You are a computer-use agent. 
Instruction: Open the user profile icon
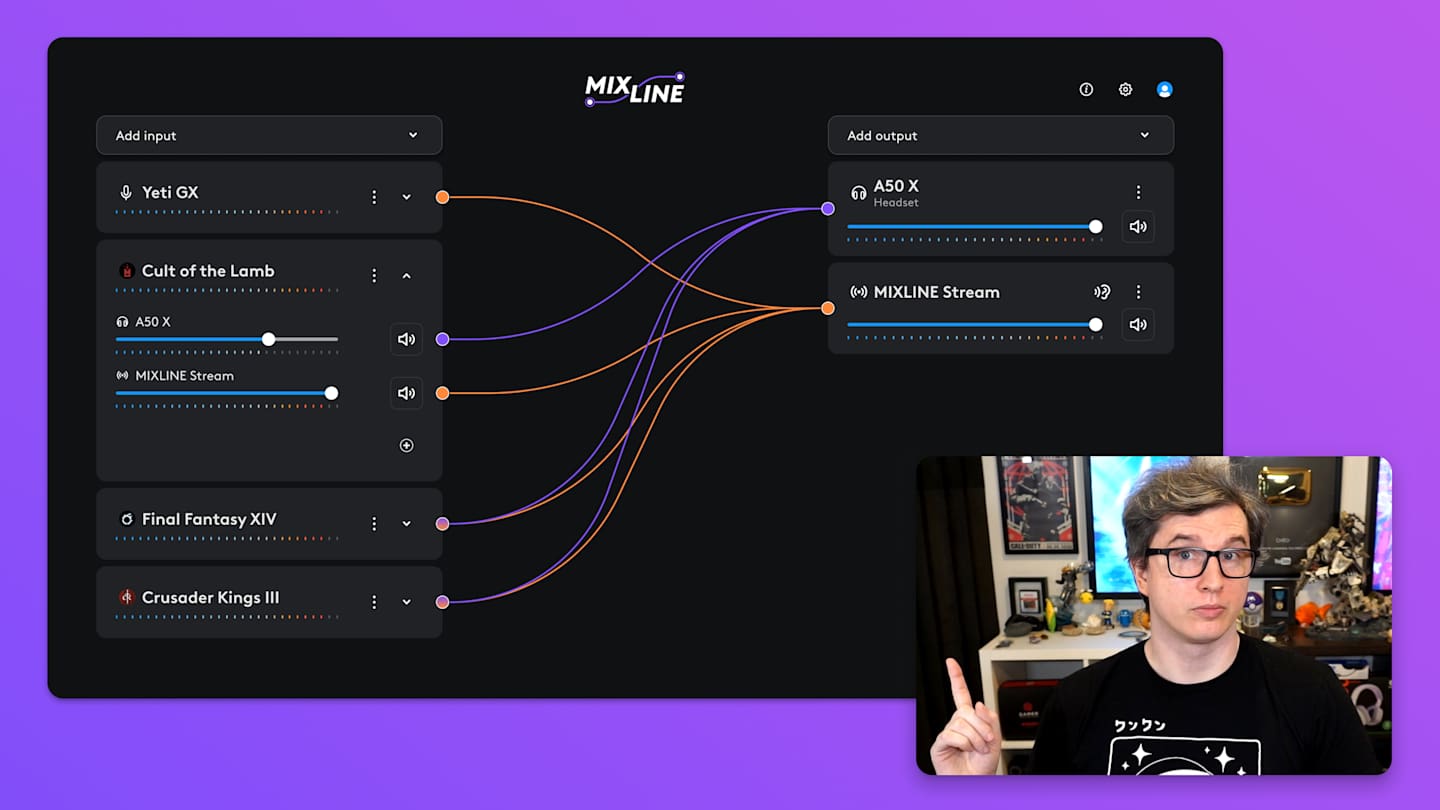point(1164,89)
